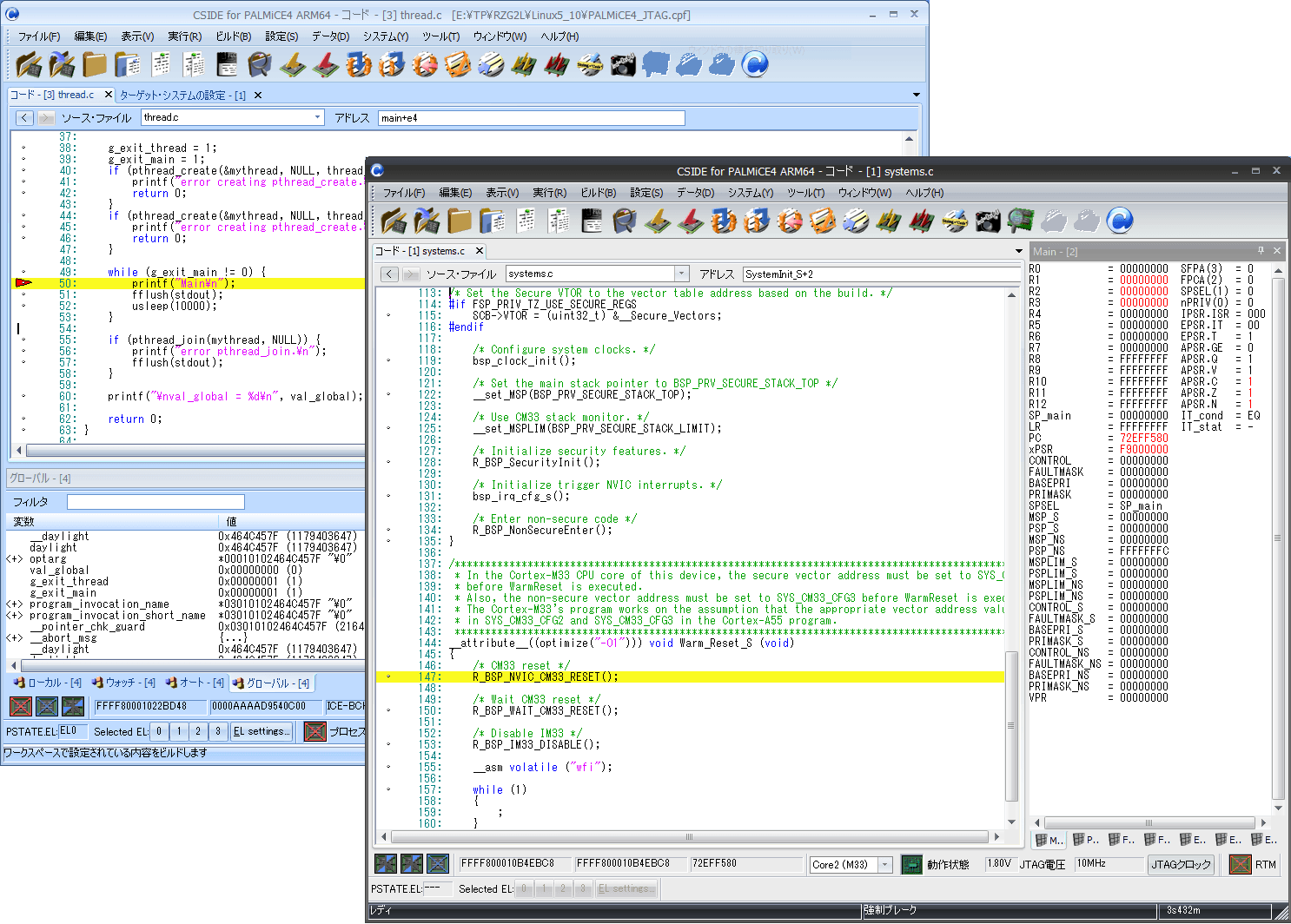This screenshot has height=924, width=1291.
Task: Select EL 3 in Selected EL group
Action: pos(218,732)
